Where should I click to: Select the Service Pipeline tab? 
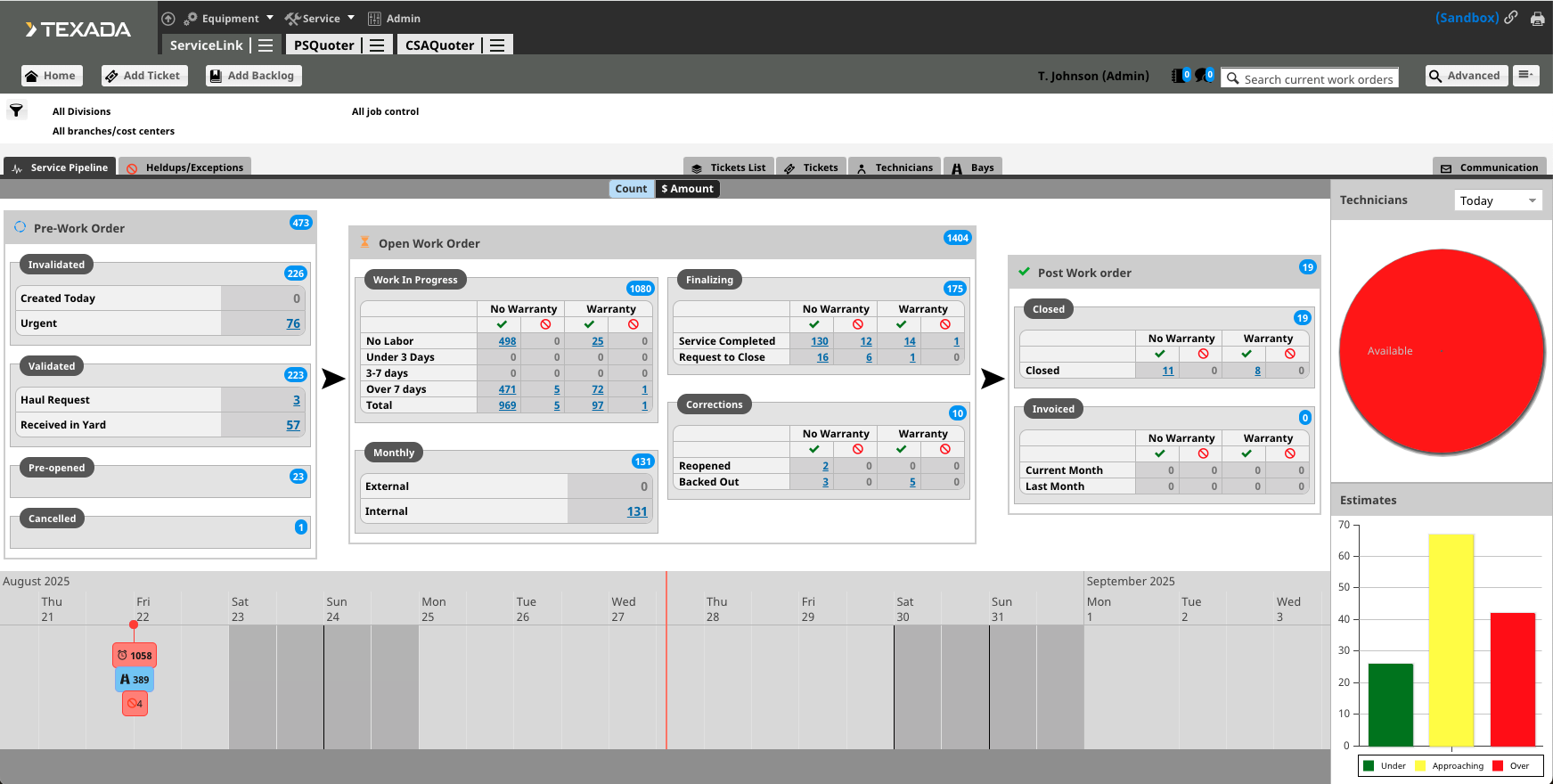pyautogui.click(x=60, y=167)
